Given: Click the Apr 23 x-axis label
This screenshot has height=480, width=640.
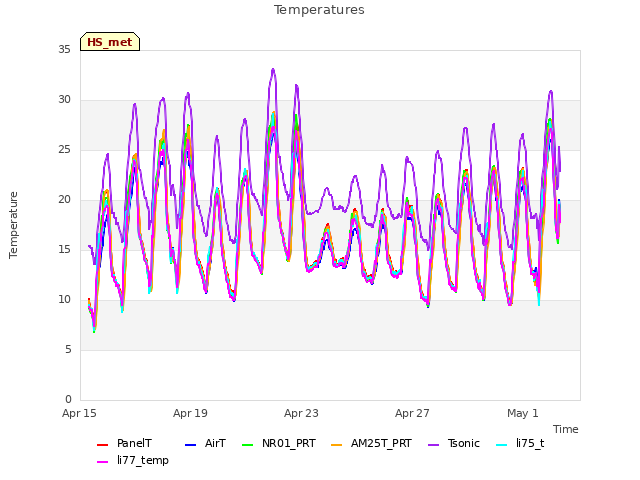Looking at the screenshot, I should pyautogui.click(x=301, y=413).
